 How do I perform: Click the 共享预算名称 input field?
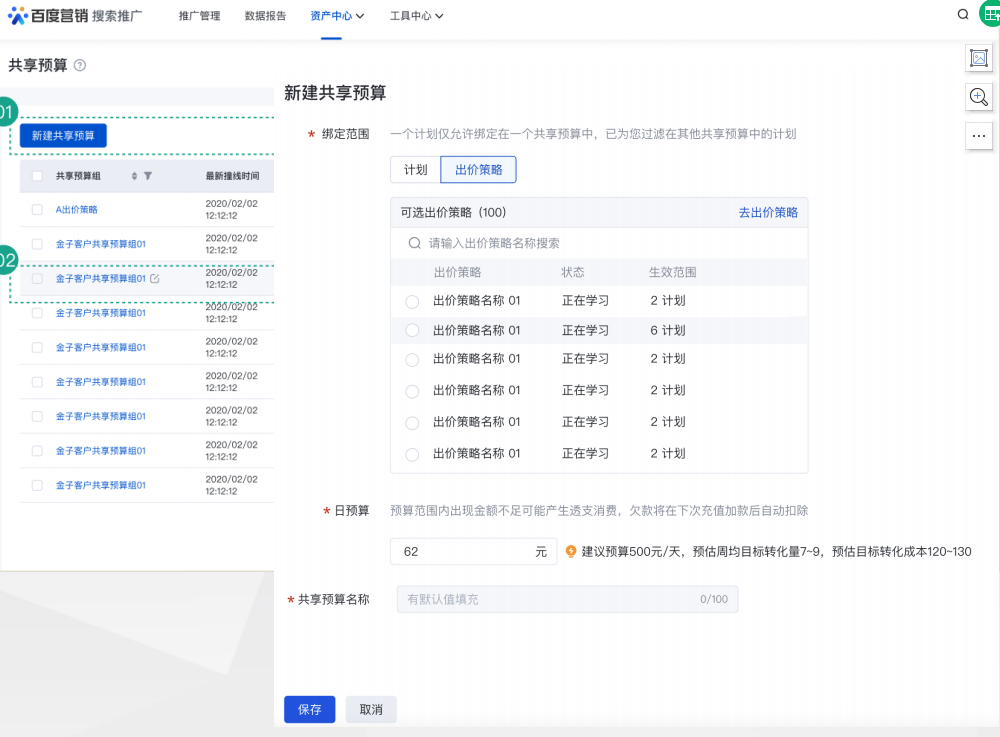point(568,599)
